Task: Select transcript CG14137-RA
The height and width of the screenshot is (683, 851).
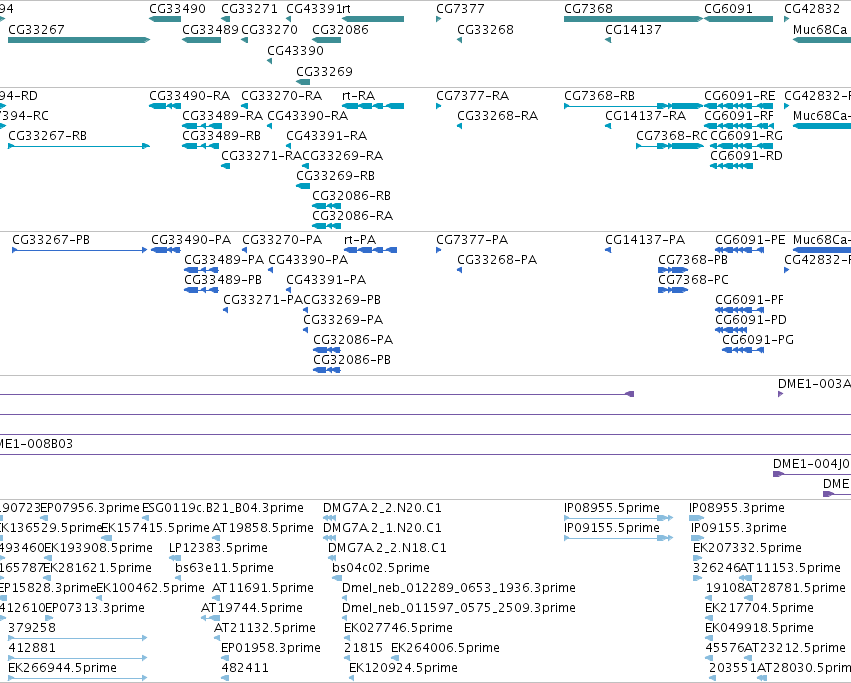Action: [646, 116]
